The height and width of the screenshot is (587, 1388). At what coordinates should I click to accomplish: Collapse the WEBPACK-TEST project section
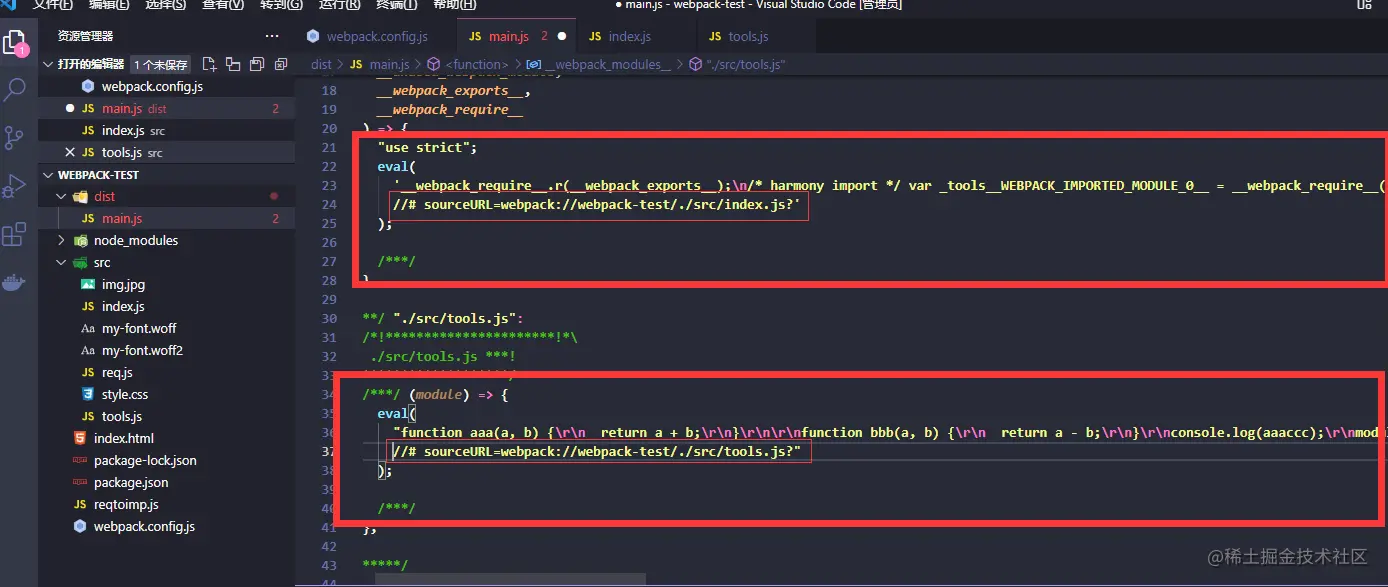click(x=47, y=174)
